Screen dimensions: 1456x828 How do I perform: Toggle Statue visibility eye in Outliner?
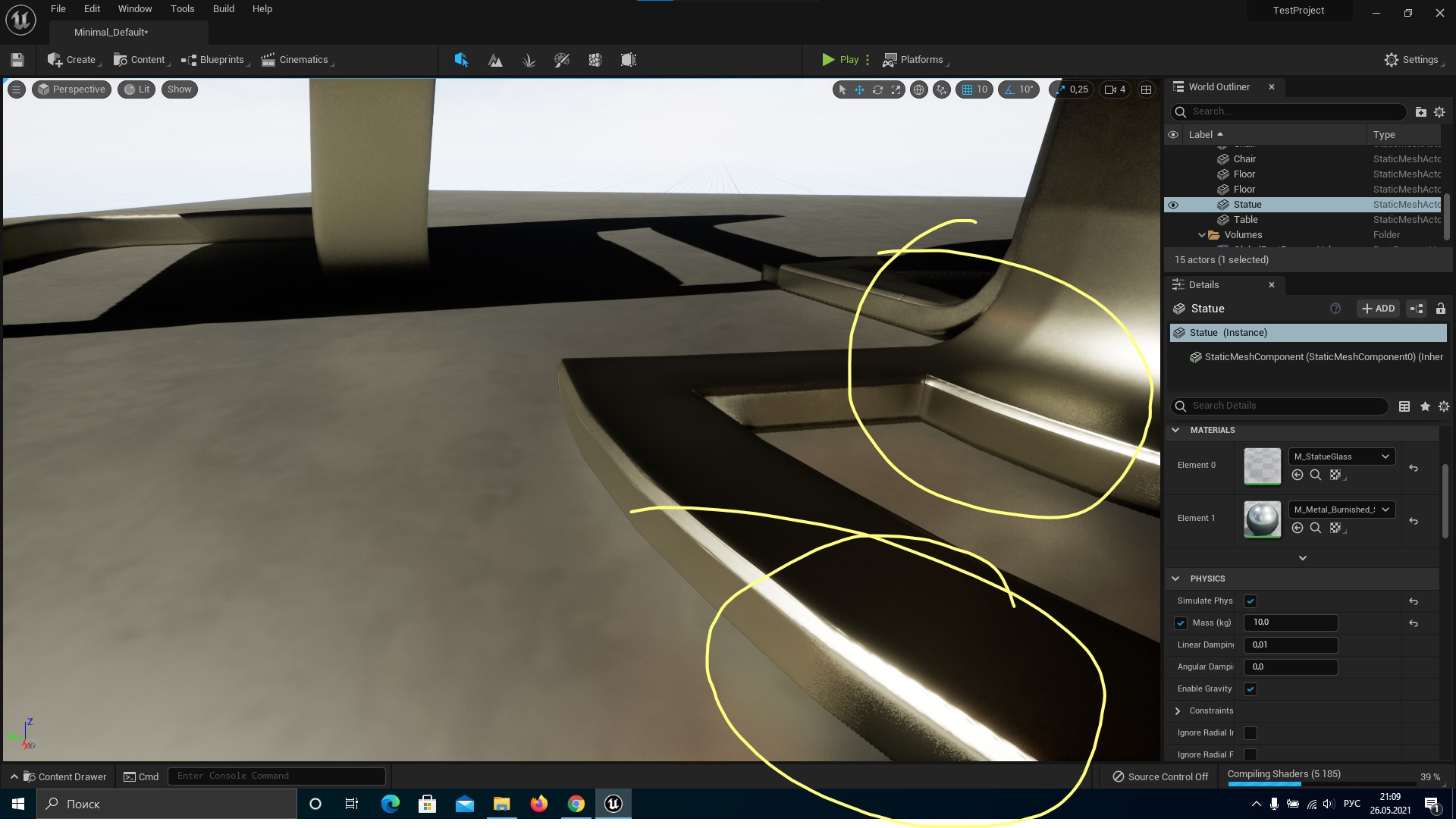tap(1173, 205)
